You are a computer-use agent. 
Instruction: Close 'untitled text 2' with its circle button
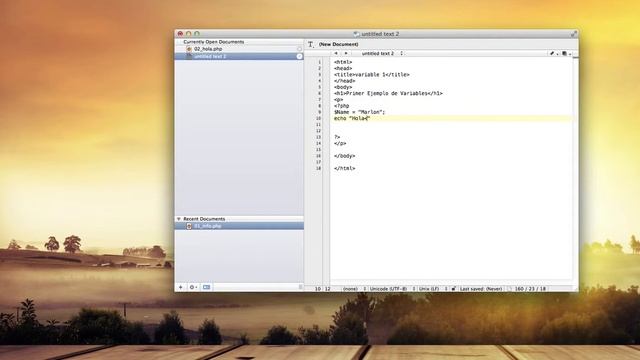click(x=299, y=56)
